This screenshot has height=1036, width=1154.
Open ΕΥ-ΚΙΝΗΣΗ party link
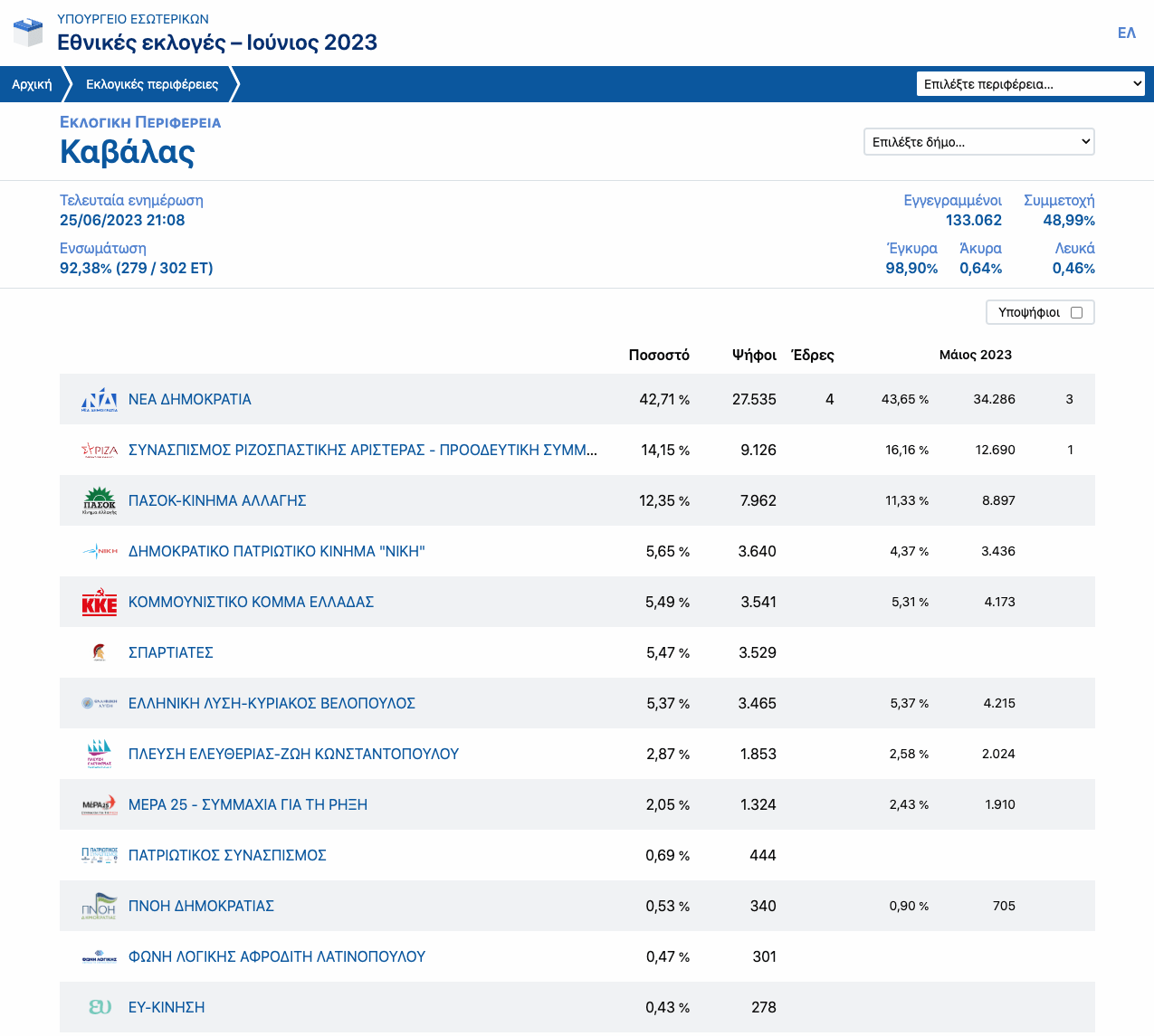coord(167,1007)
